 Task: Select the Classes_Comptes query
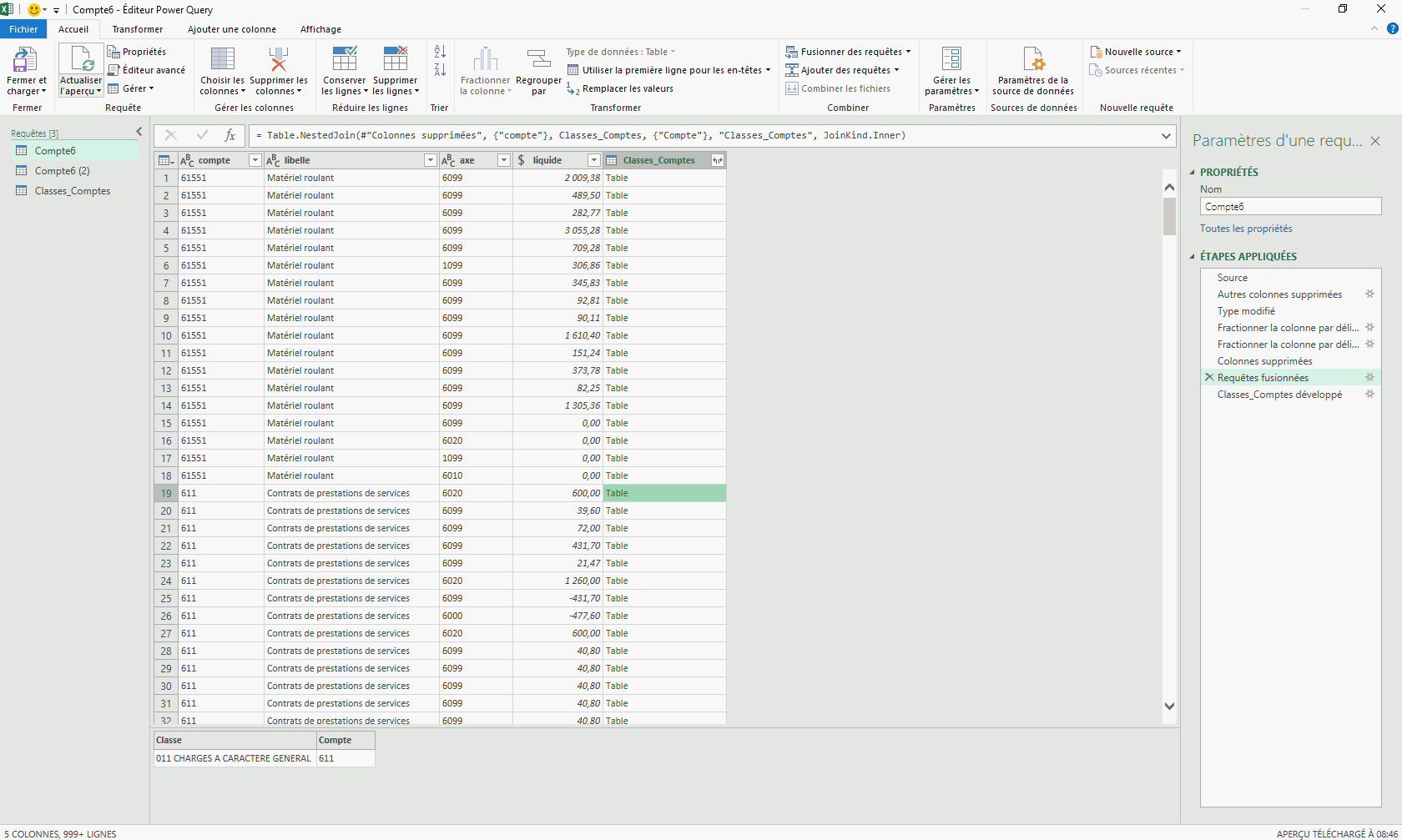click(x=72, y=191)
